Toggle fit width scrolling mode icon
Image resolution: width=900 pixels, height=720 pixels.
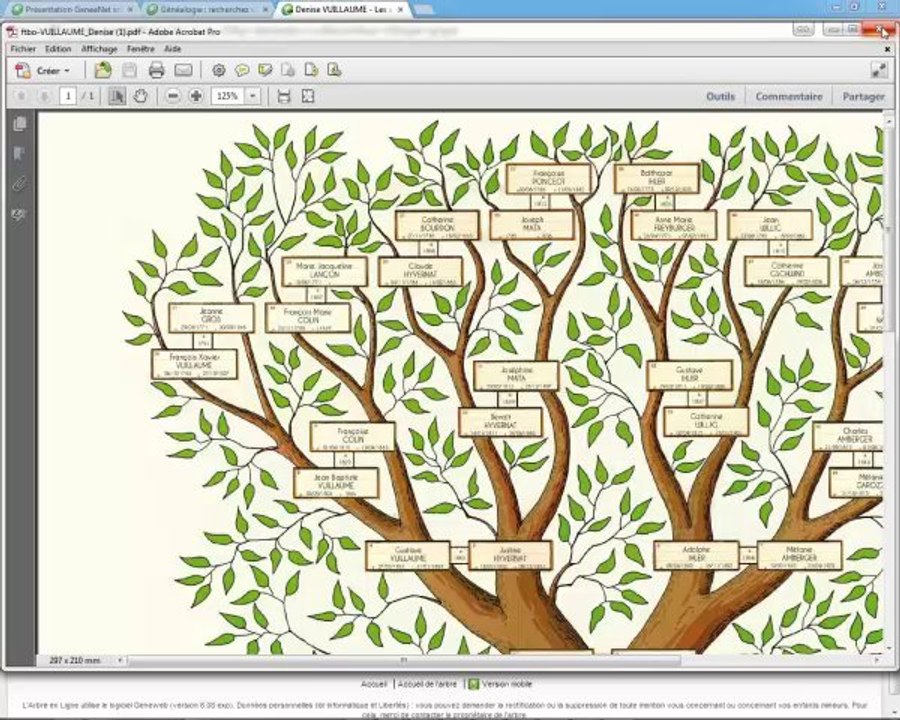point(284,96)
